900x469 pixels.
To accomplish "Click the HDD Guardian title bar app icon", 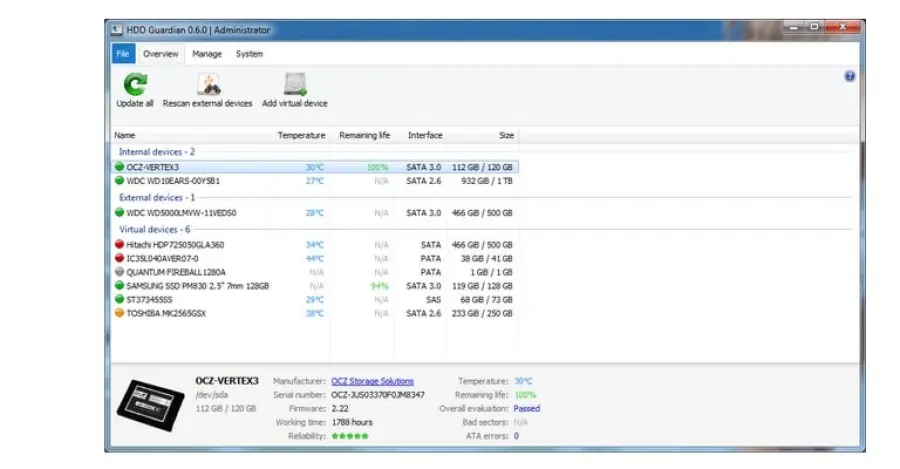I will (x=117, y=30).
